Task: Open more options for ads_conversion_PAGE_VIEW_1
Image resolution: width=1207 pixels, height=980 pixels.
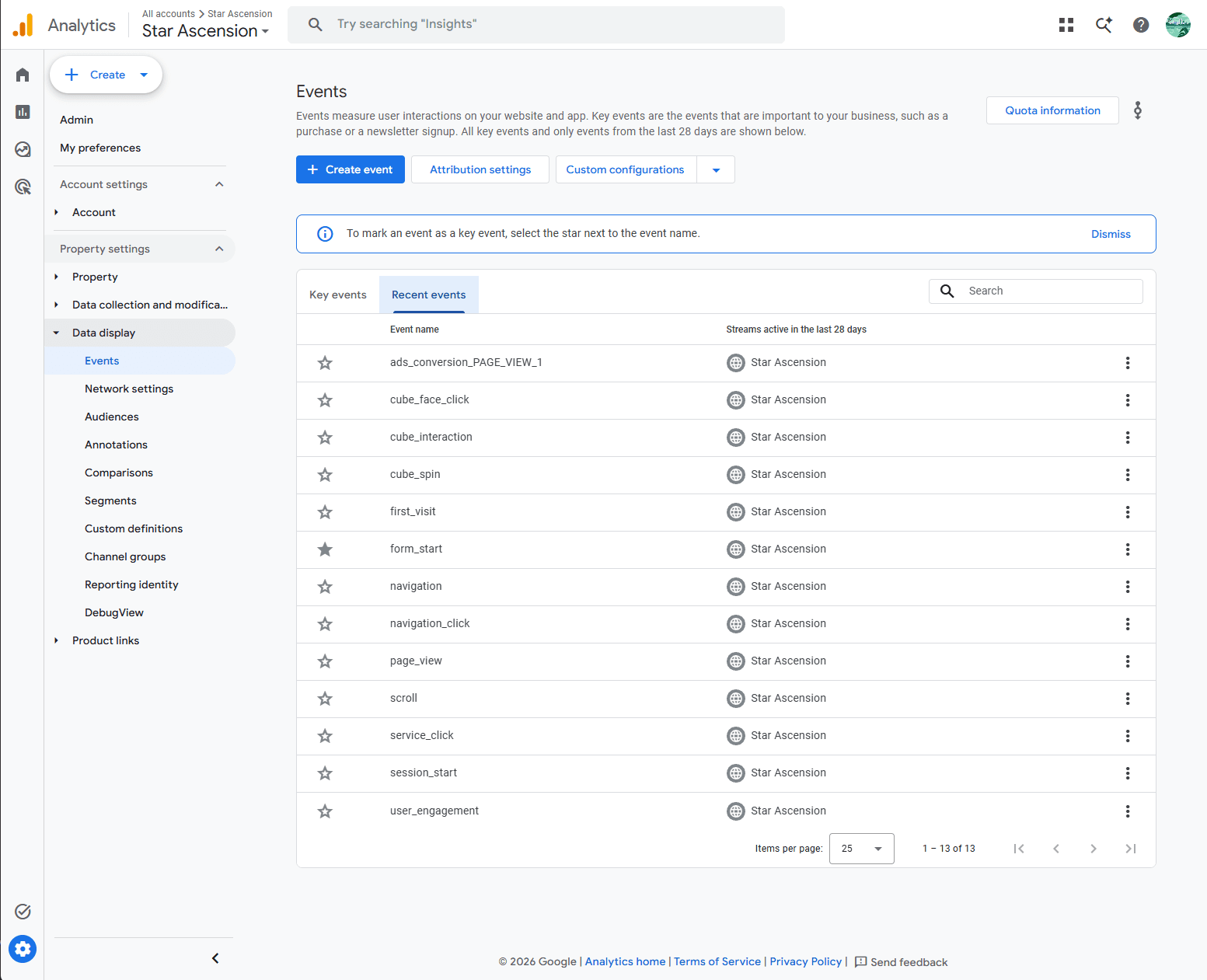Action: coord(1128,363)
